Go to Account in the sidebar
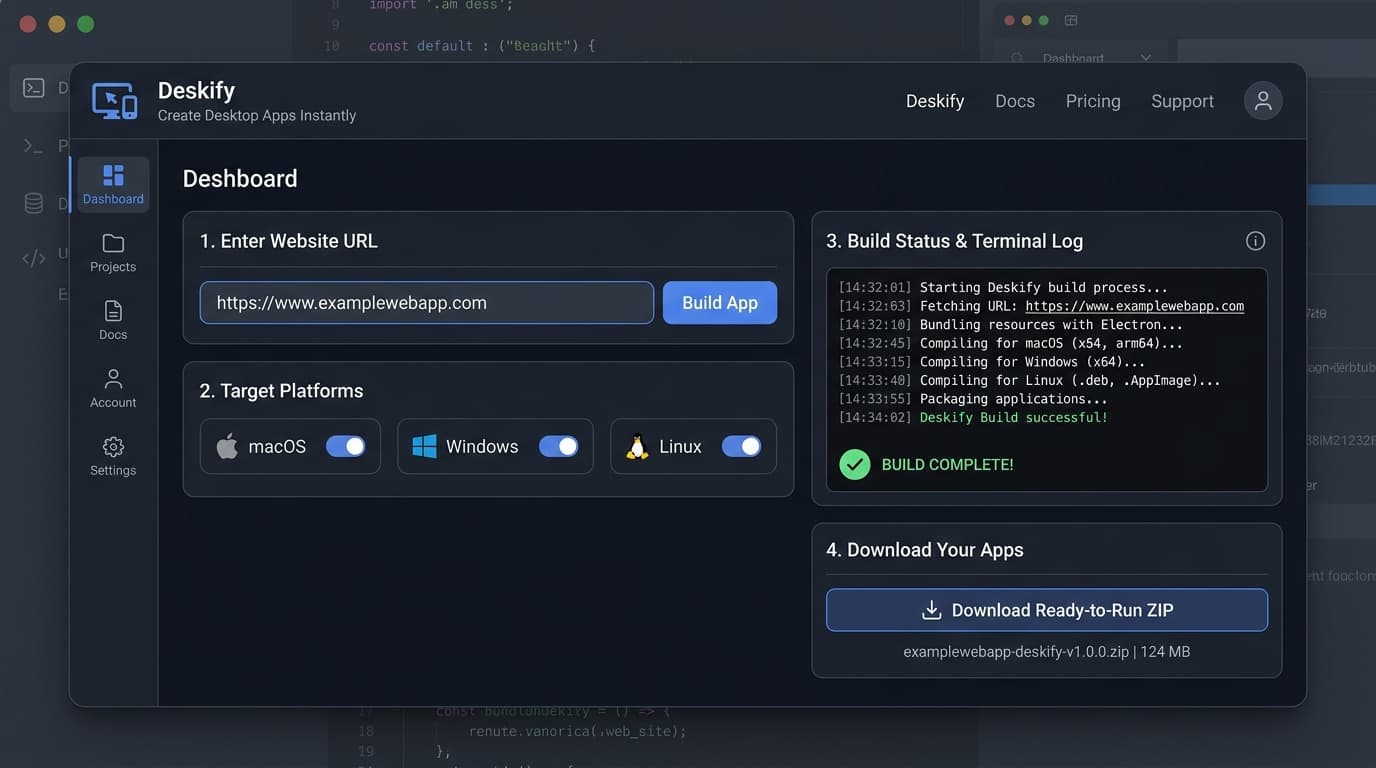This screenshot has height=768, width=1376. [113, 389]
